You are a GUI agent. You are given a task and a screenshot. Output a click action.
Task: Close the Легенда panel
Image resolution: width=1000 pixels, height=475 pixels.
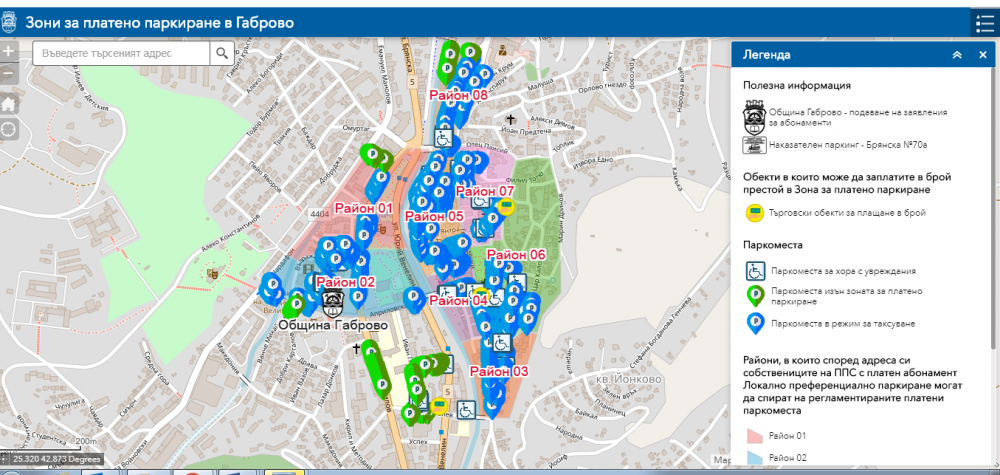[x=982, y=55]
